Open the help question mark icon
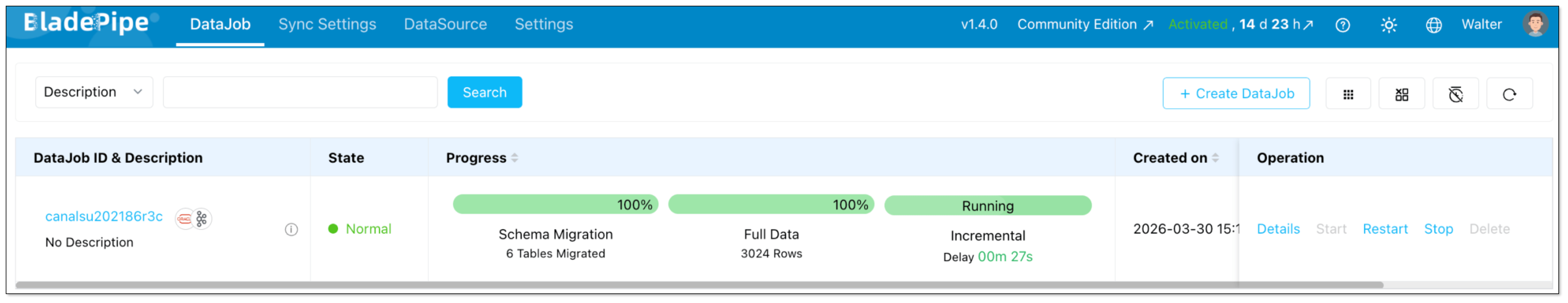 1342,25
